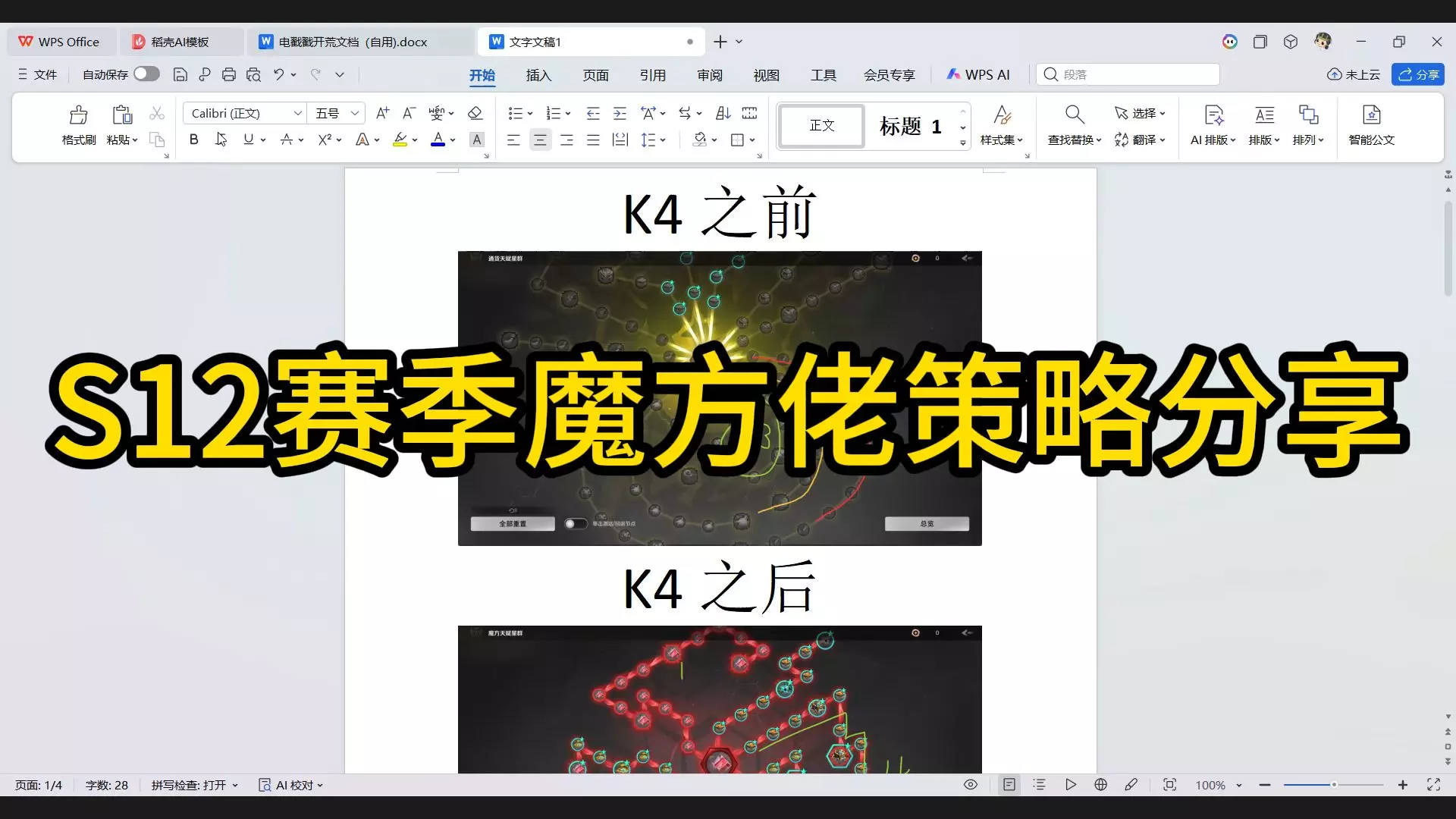Open Find and Replace magnifier icon

1074,115
